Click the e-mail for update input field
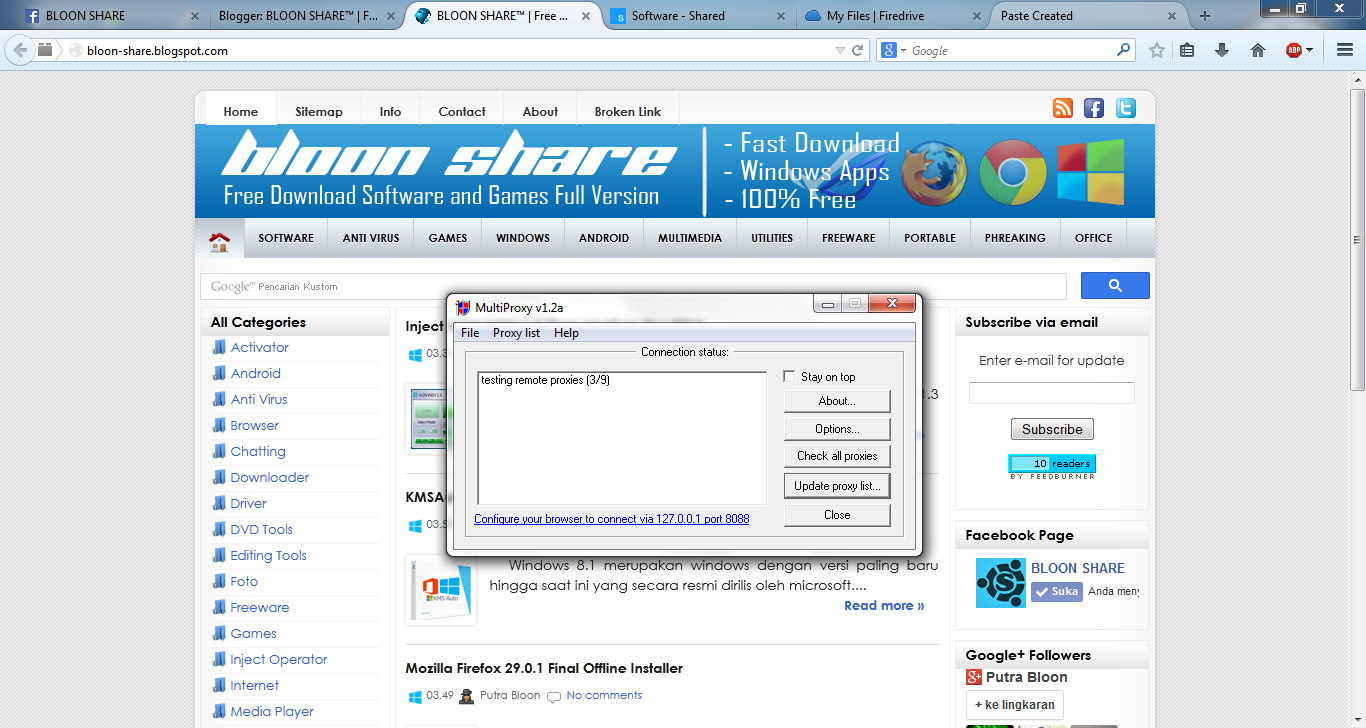 click(1052, 393)
